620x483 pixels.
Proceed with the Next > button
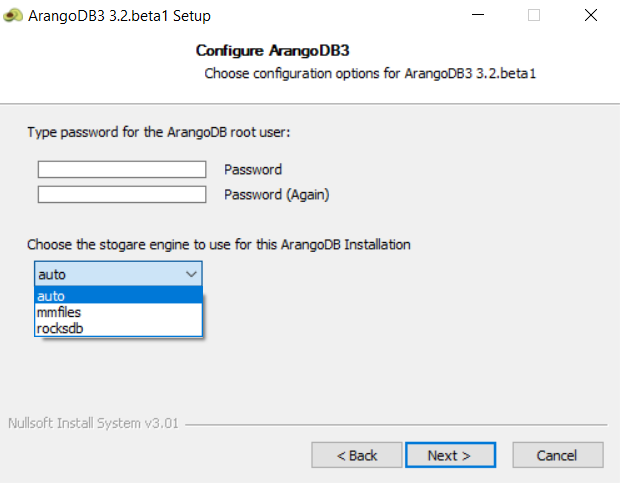(x=449, y=455)
